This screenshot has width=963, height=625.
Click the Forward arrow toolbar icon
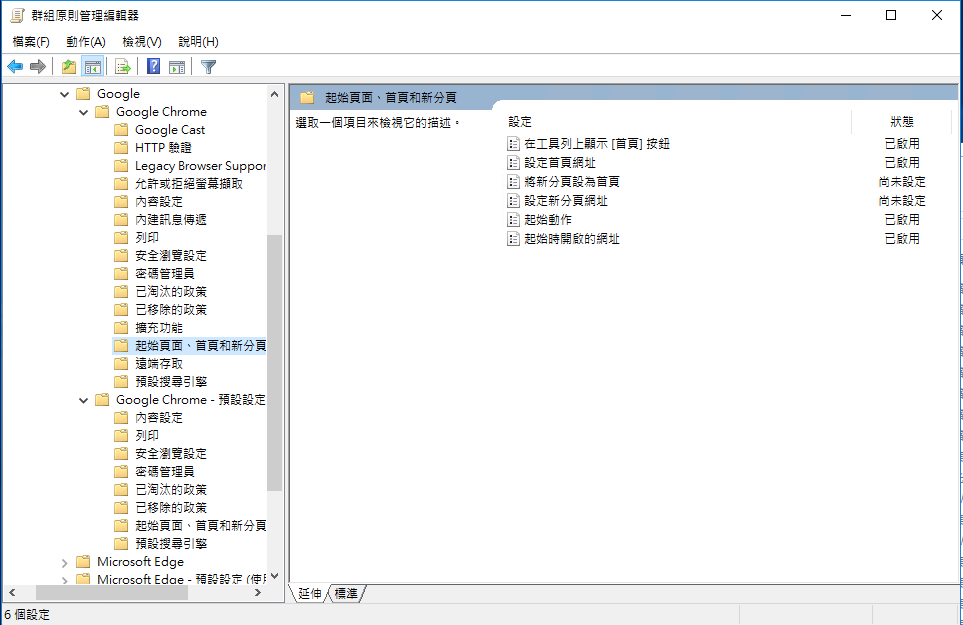pyautogui.click(x=38, y=66)
